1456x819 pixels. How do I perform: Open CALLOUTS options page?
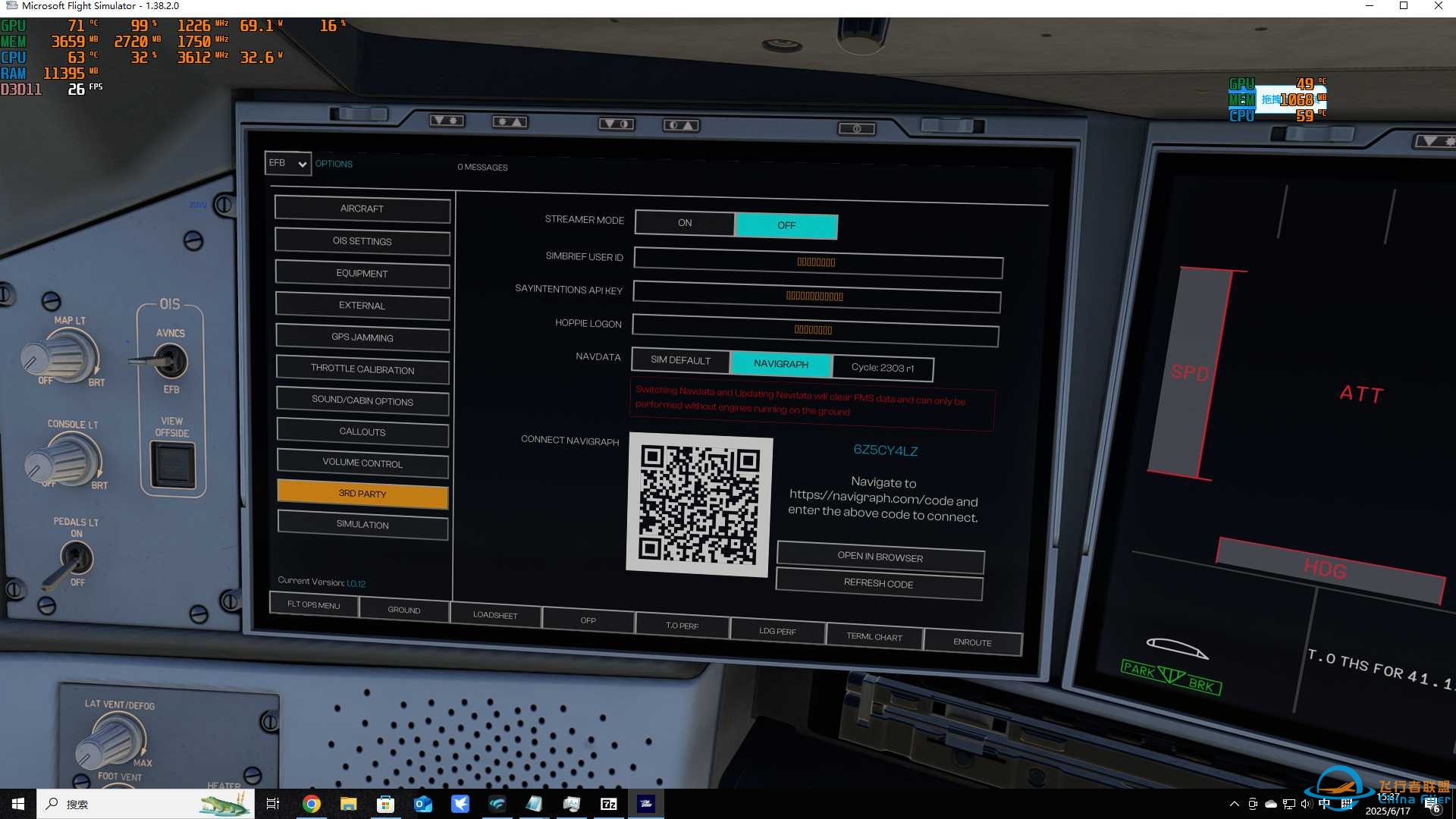point(362,432)
